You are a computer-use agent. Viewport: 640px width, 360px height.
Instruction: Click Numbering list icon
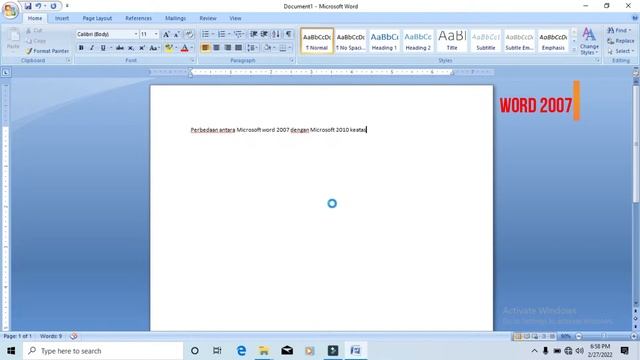(221, 34)
